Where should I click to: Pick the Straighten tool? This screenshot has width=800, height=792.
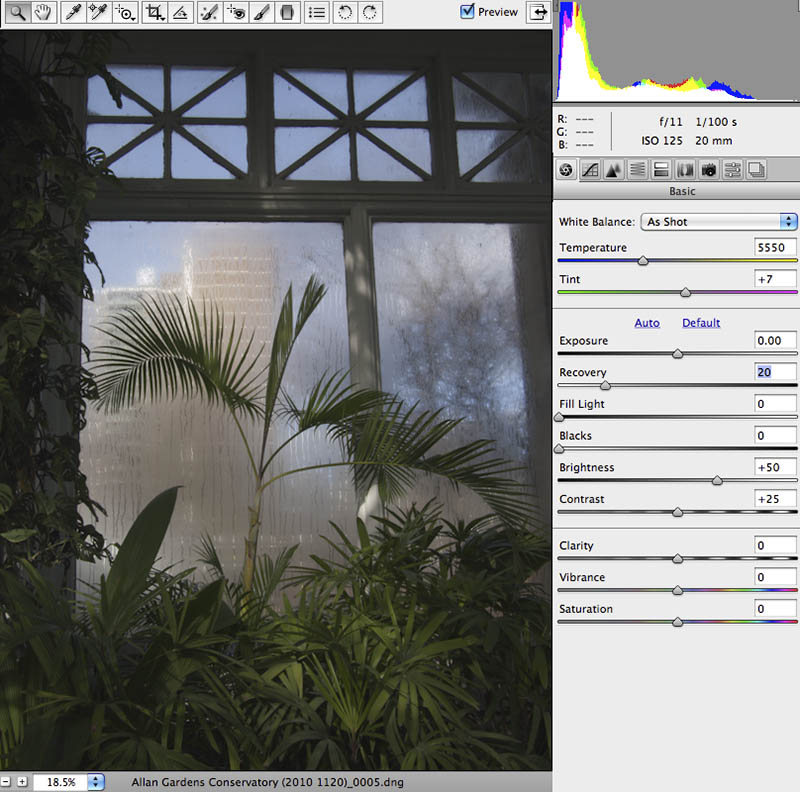coord(180,13)
